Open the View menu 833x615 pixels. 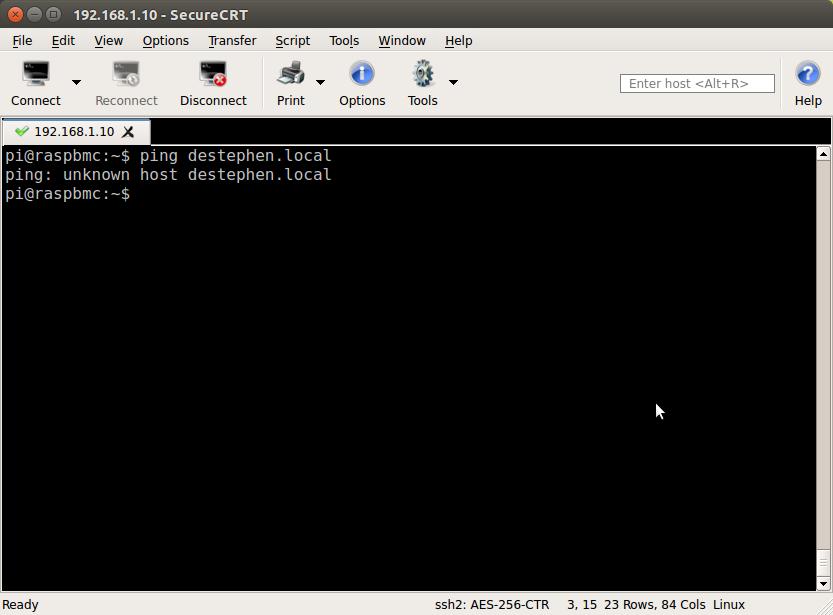[108, 41]
